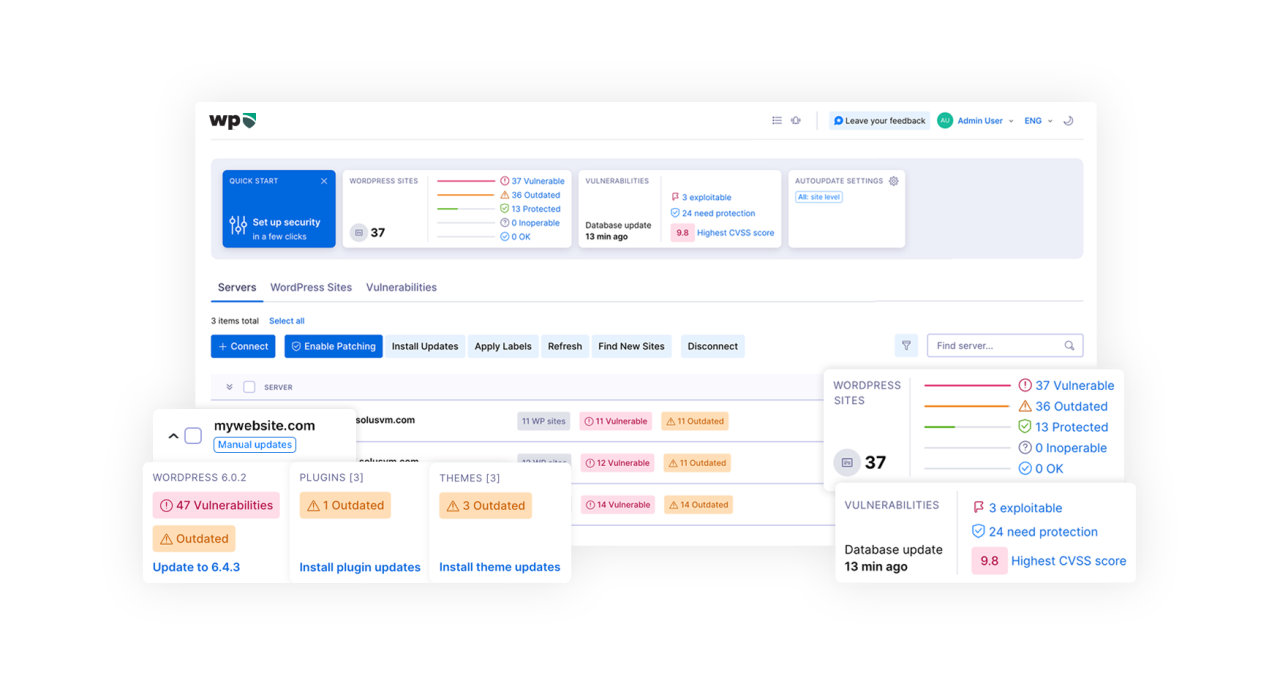Screen dimensions: 1280x700
Task: Switch to the WordPress Sites tab
Action: (x=310, y=287)
